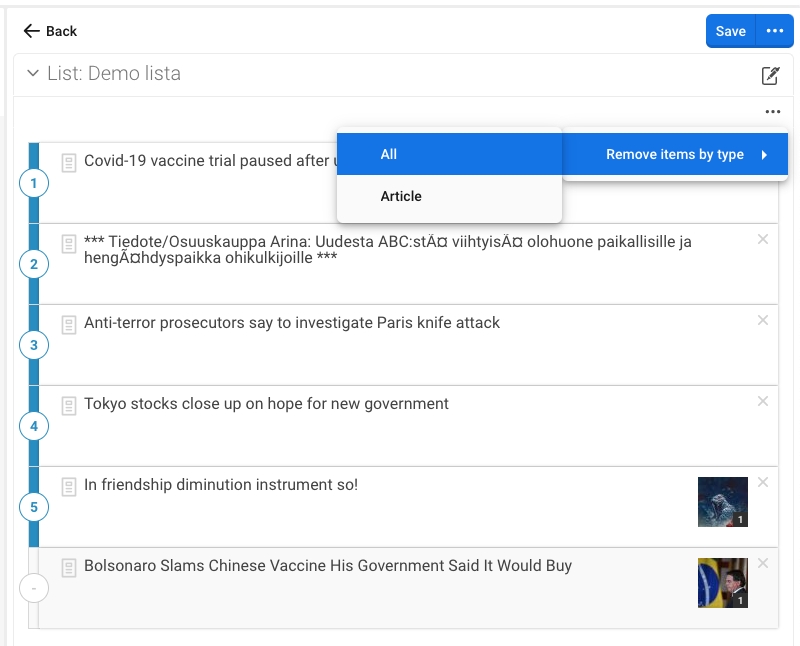
Task: Open the three-dot list actions menu
Action: [771, 113]
